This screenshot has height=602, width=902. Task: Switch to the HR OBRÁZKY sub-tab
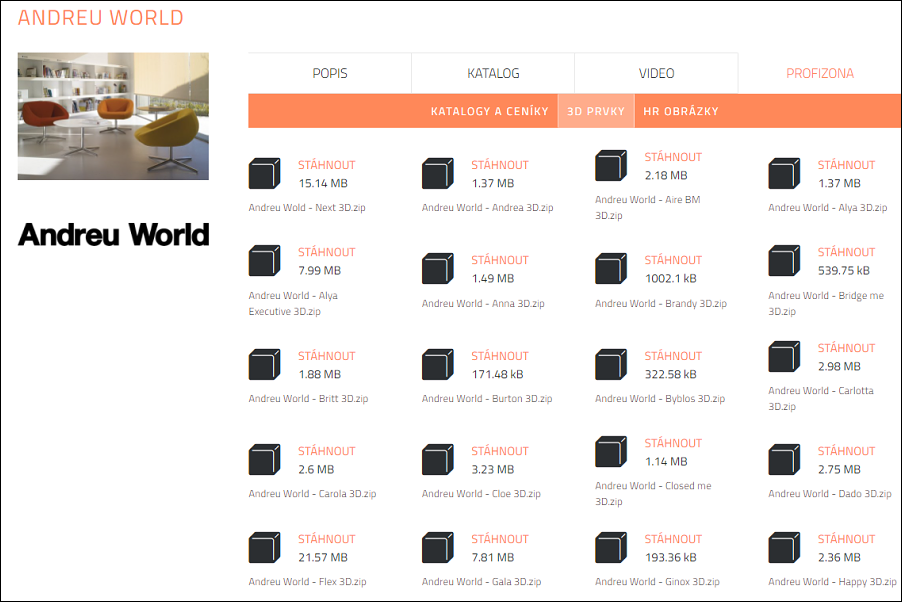(680, 111)
